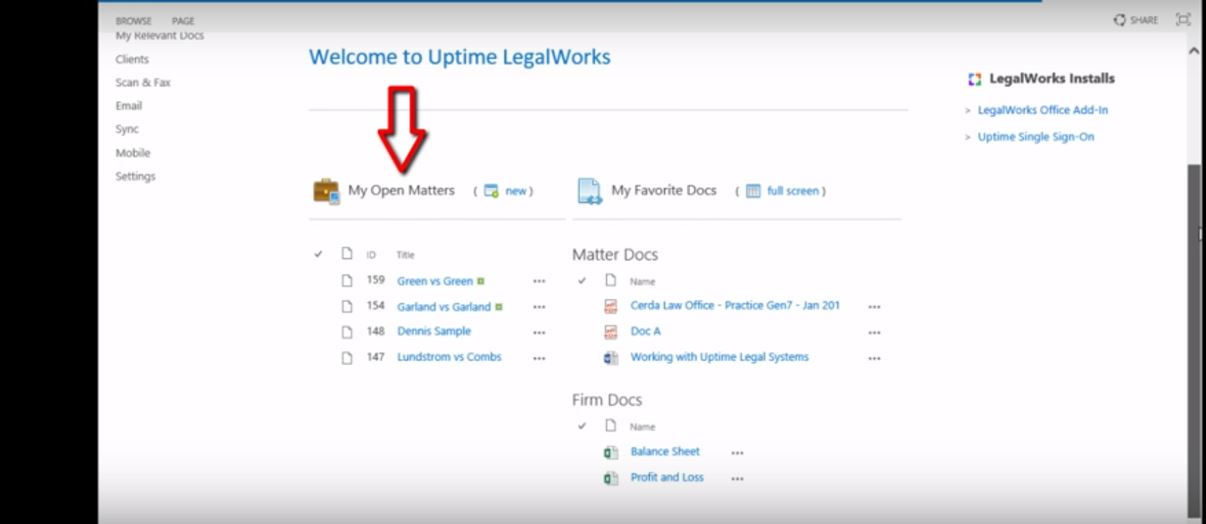Open the Uptime Single Sign-On link

click(1036, 137)
